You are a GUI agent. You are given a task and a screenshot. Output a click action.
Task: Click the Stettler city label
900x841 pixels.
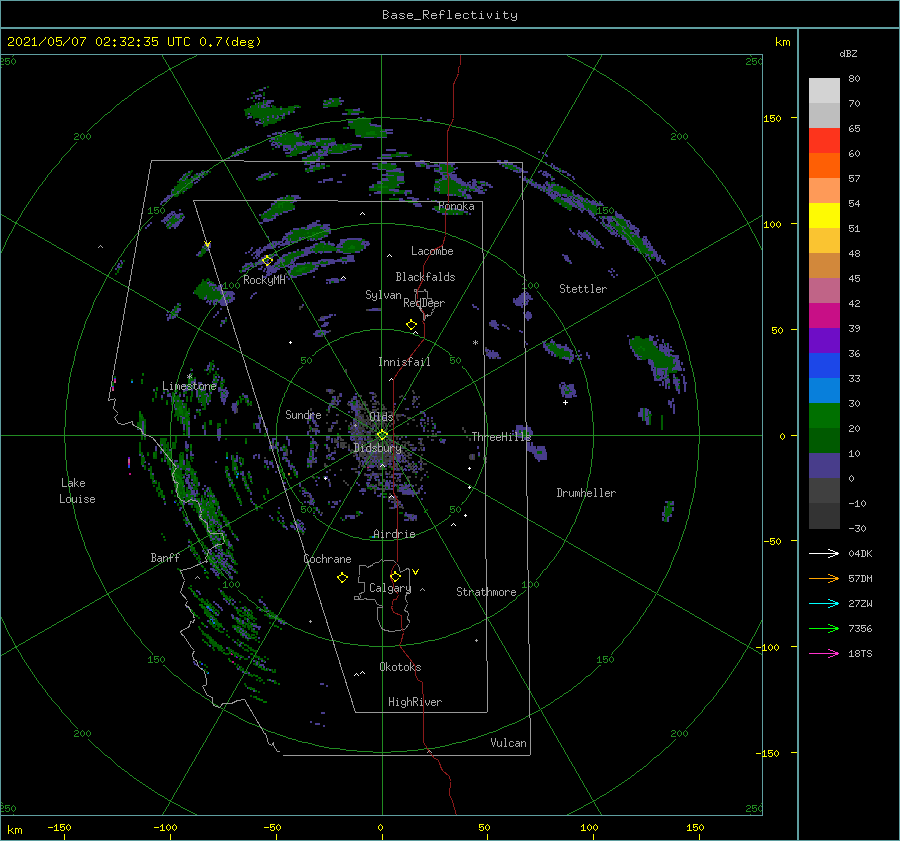(x=583, y=289)
